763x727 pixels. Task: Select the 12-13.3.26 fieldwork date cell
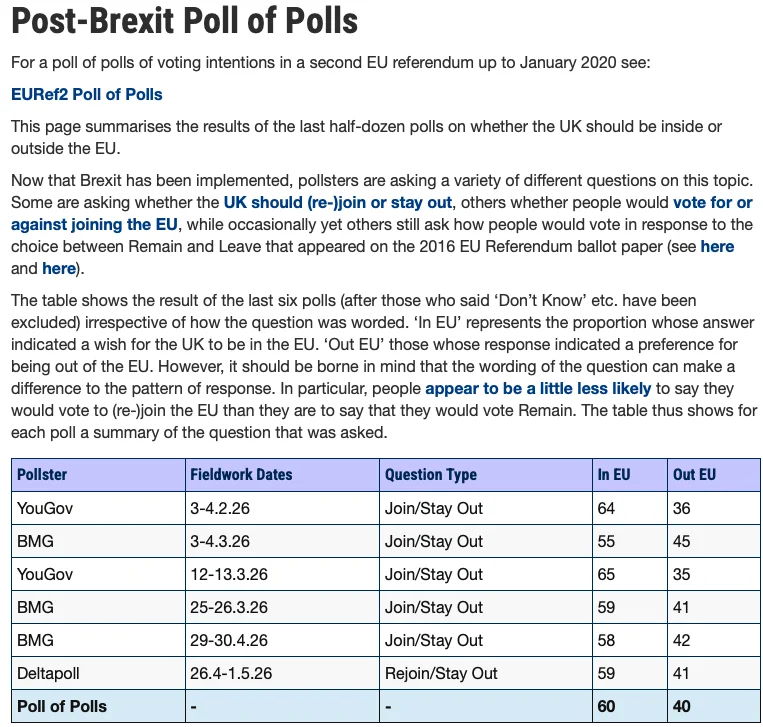[x=282, y=574]
